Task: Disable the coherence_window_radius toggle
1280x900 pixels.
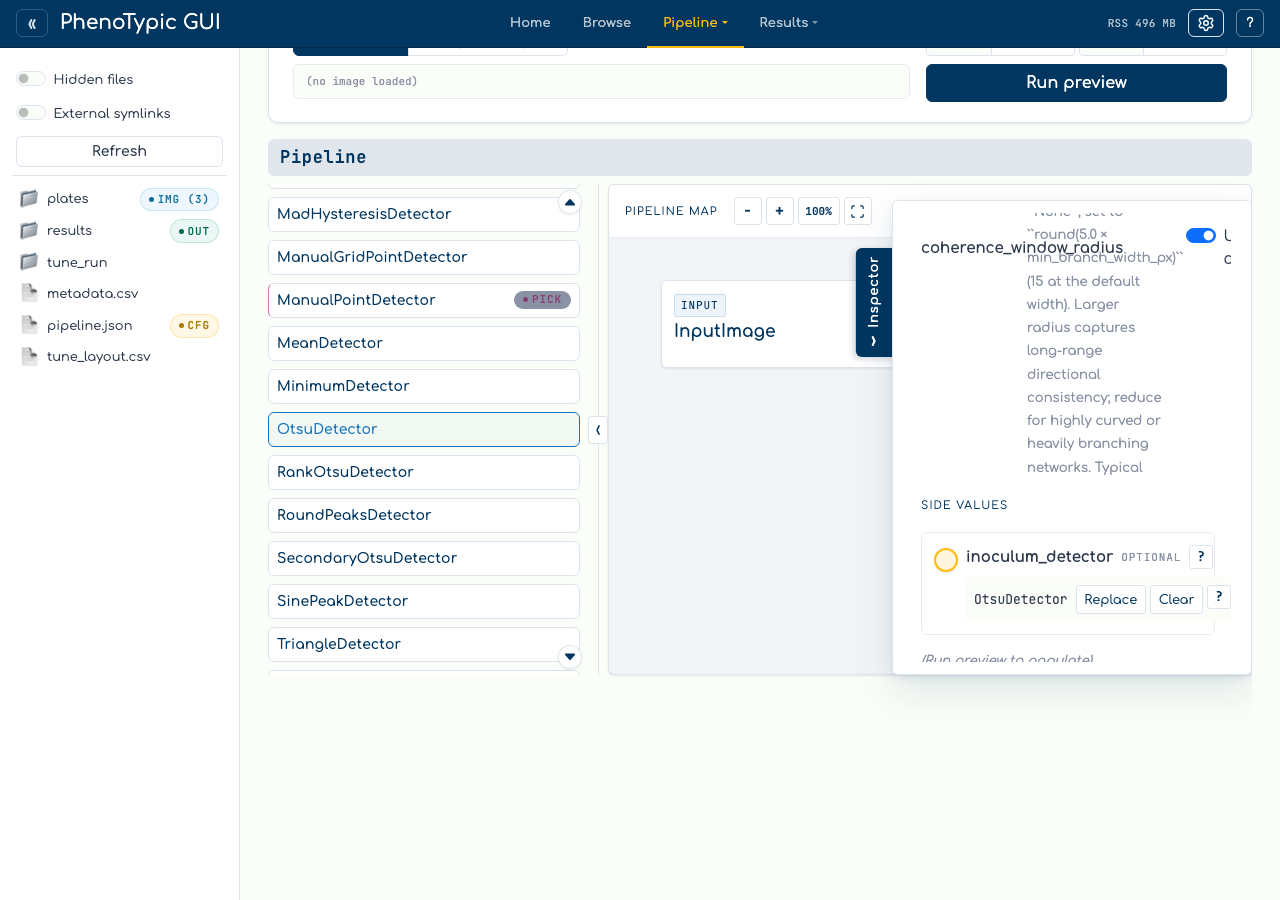Action: pyautogui.click(x=1201, y=236)
